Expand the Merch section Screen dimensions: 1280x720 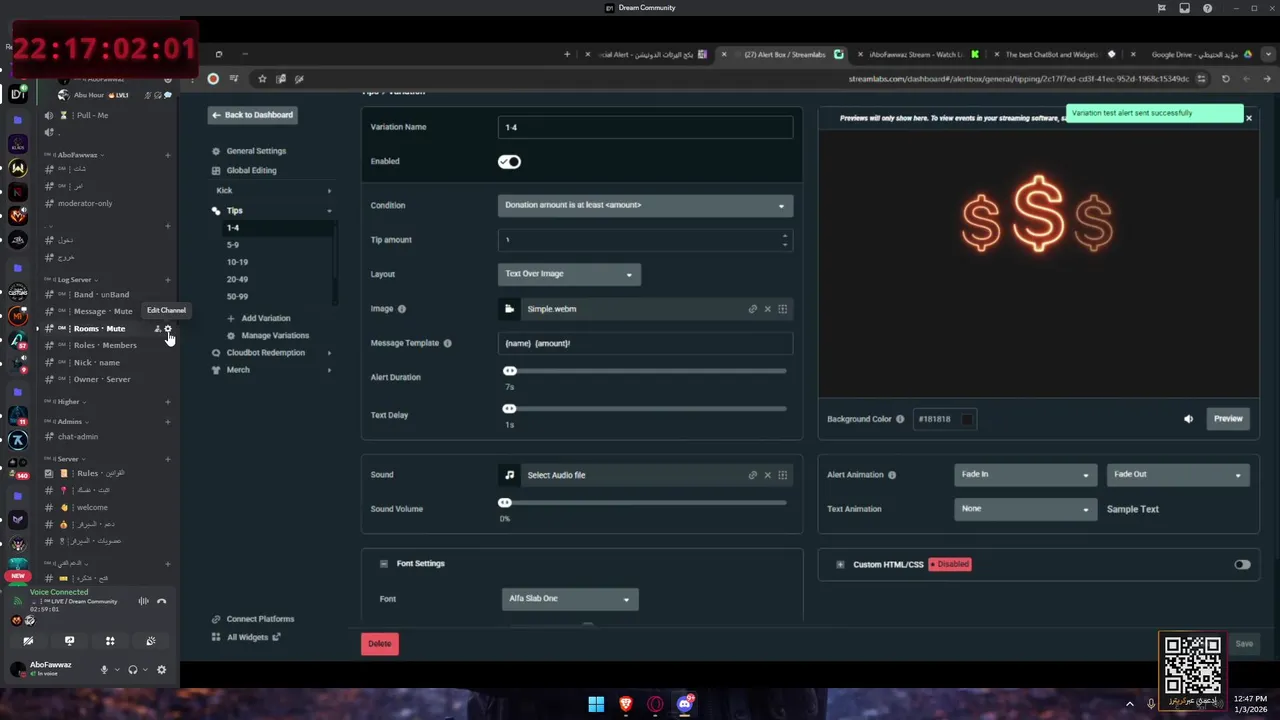[x=273, y=370]
